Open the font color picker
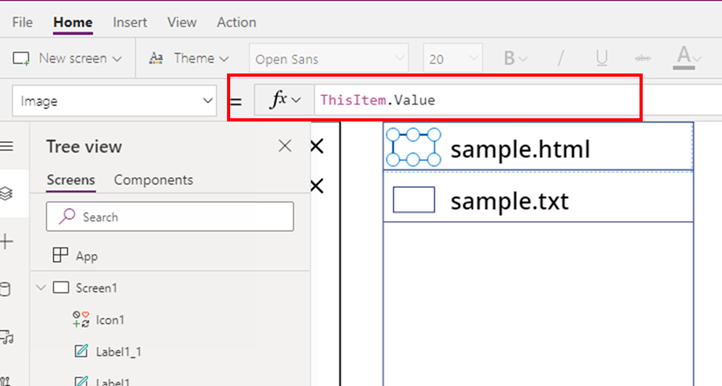The height and width of the screenshot is (386, 722). [x=687, y=58]
